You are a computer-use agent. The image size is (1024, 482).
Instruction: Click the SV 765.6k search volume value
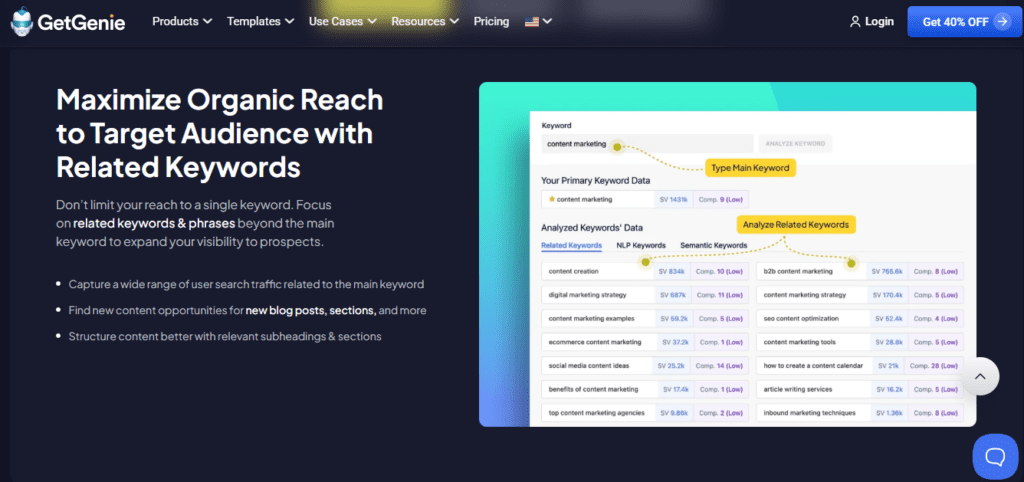pos(888,271)
